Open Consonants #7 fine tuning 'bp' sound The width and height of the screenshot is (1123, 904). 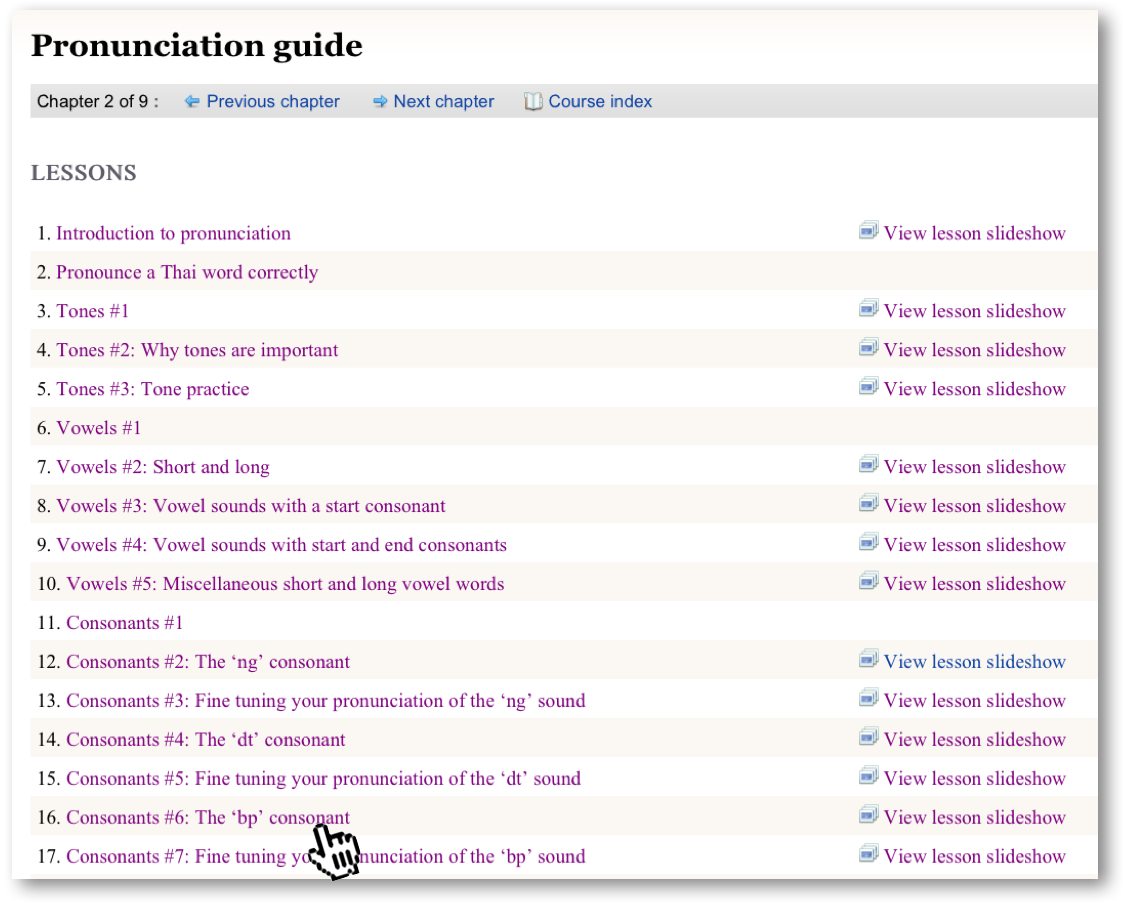coord(326,856)
